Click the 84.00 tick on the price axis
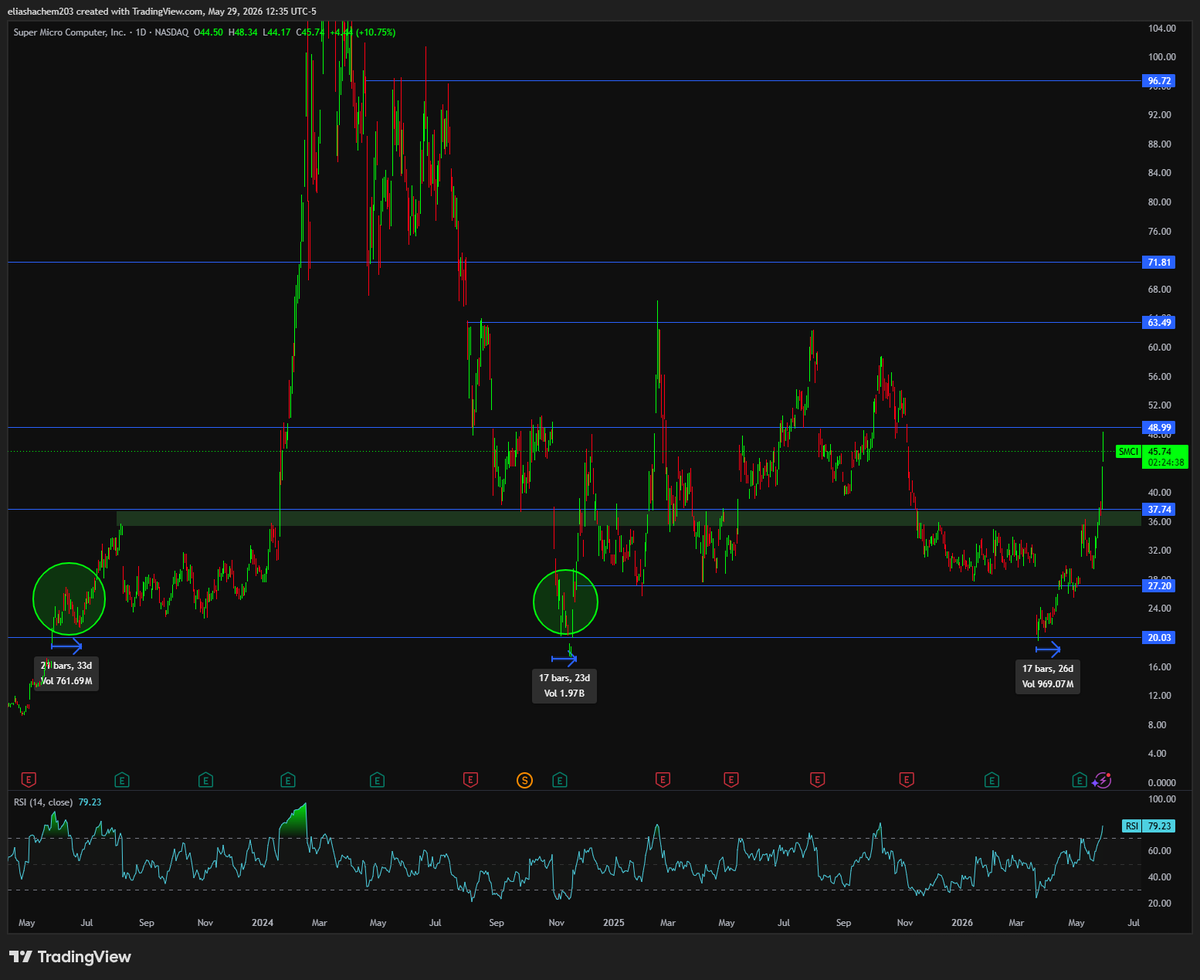Viewport: 1200px width, 980px height. point(1160,173)
